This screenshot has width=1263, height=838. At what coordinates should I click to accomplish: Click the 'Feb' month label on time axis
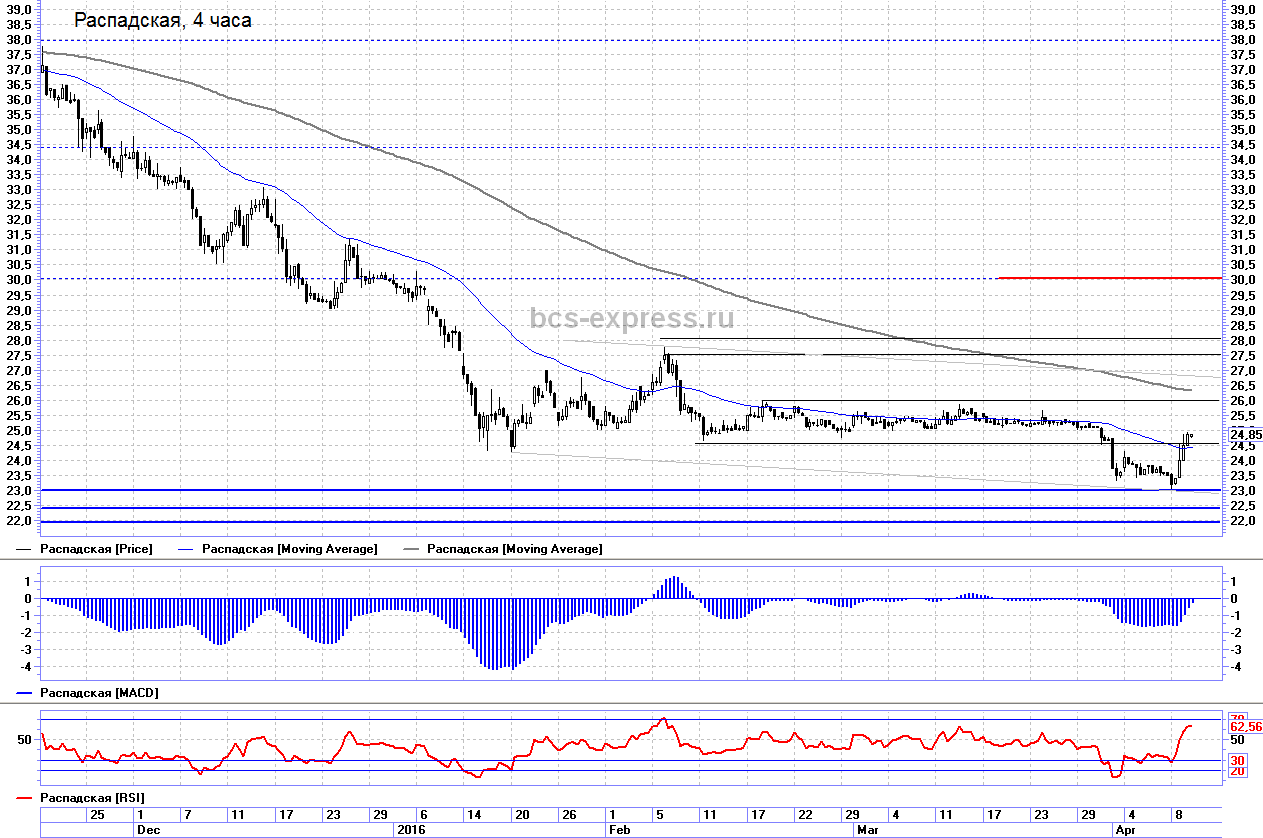point(619,829)
